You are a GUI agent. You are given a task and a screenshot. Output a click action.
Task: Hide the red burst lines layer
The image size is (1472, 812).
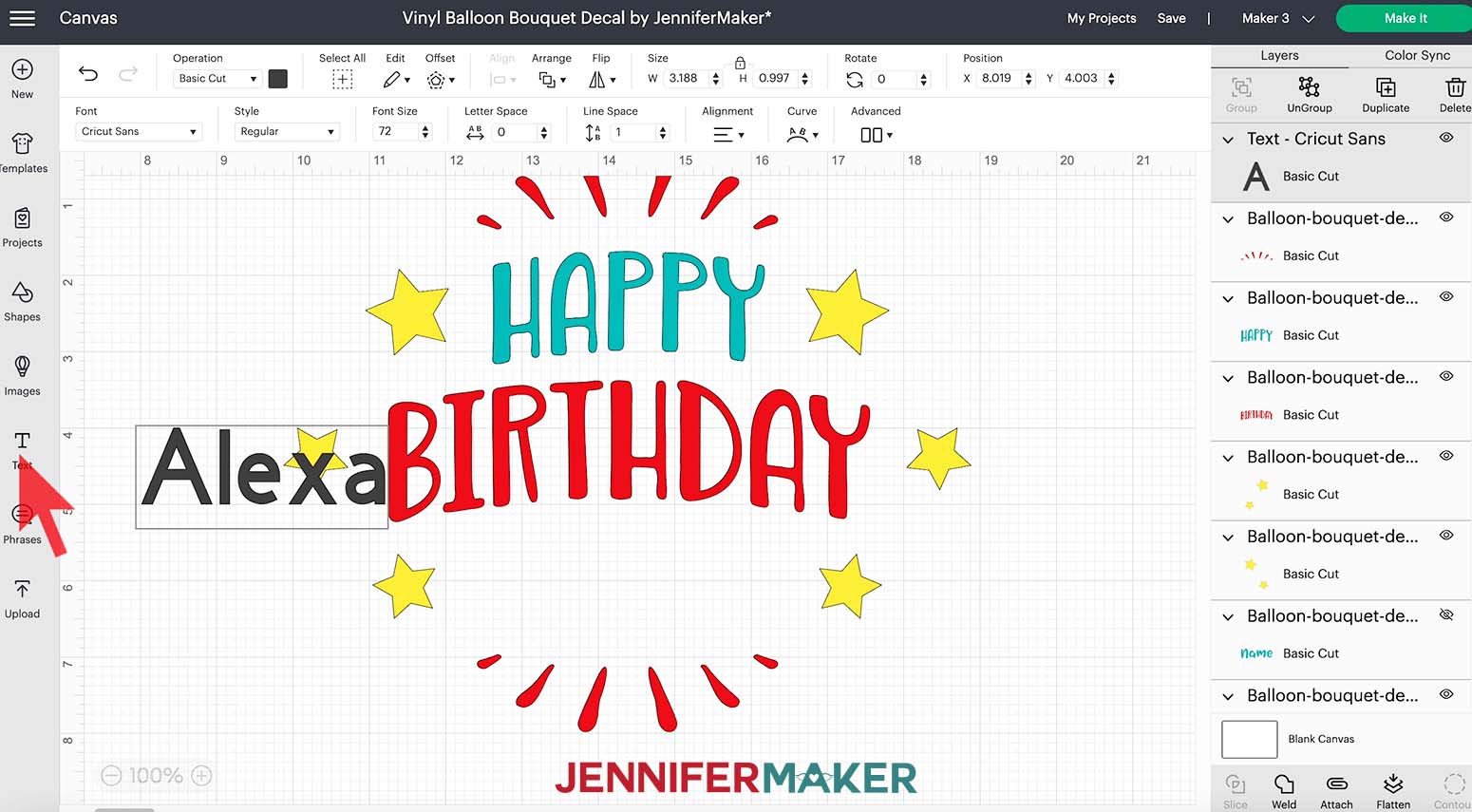point(1446,217)
